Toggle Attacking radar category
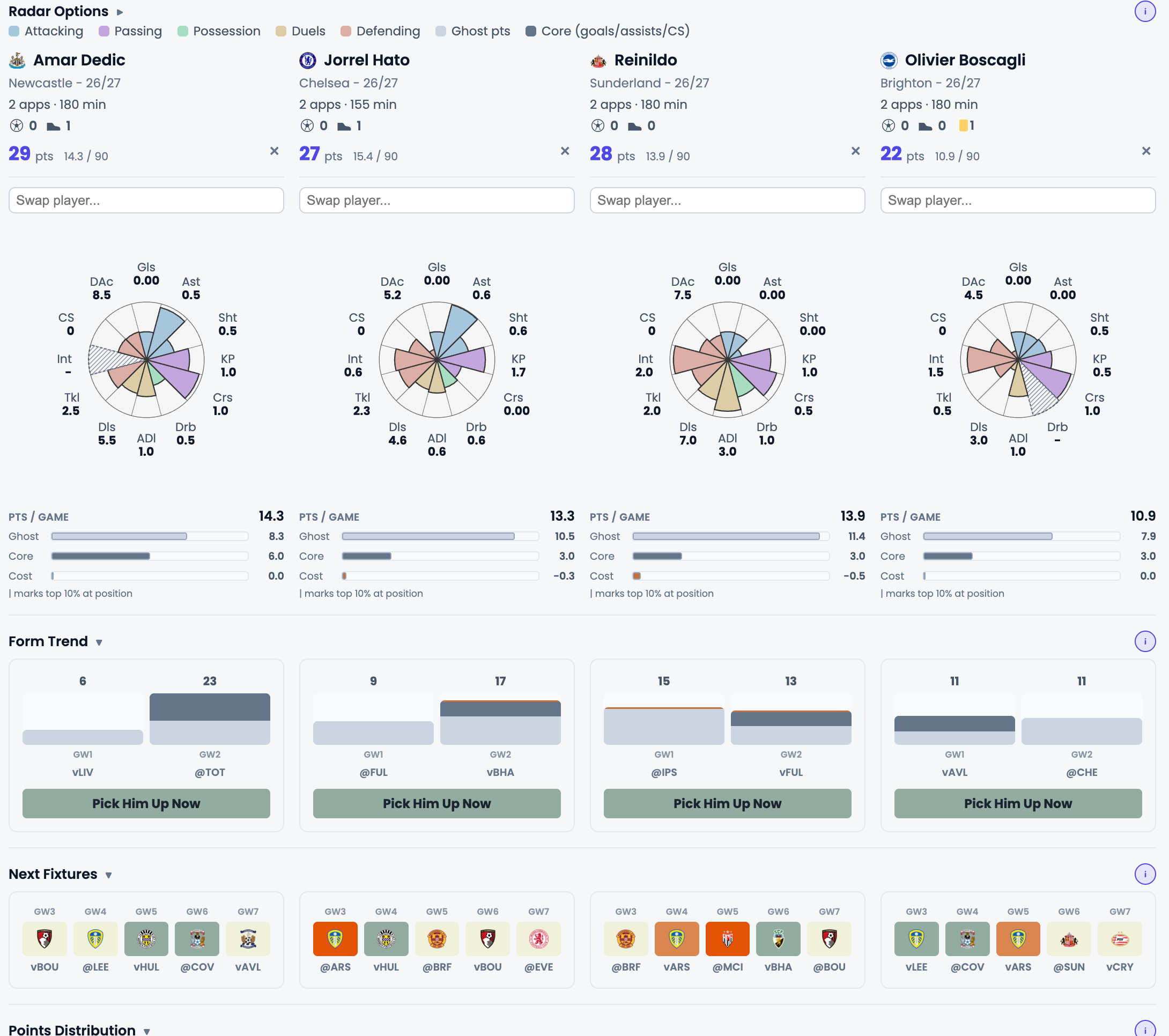 tap(46, 31)
